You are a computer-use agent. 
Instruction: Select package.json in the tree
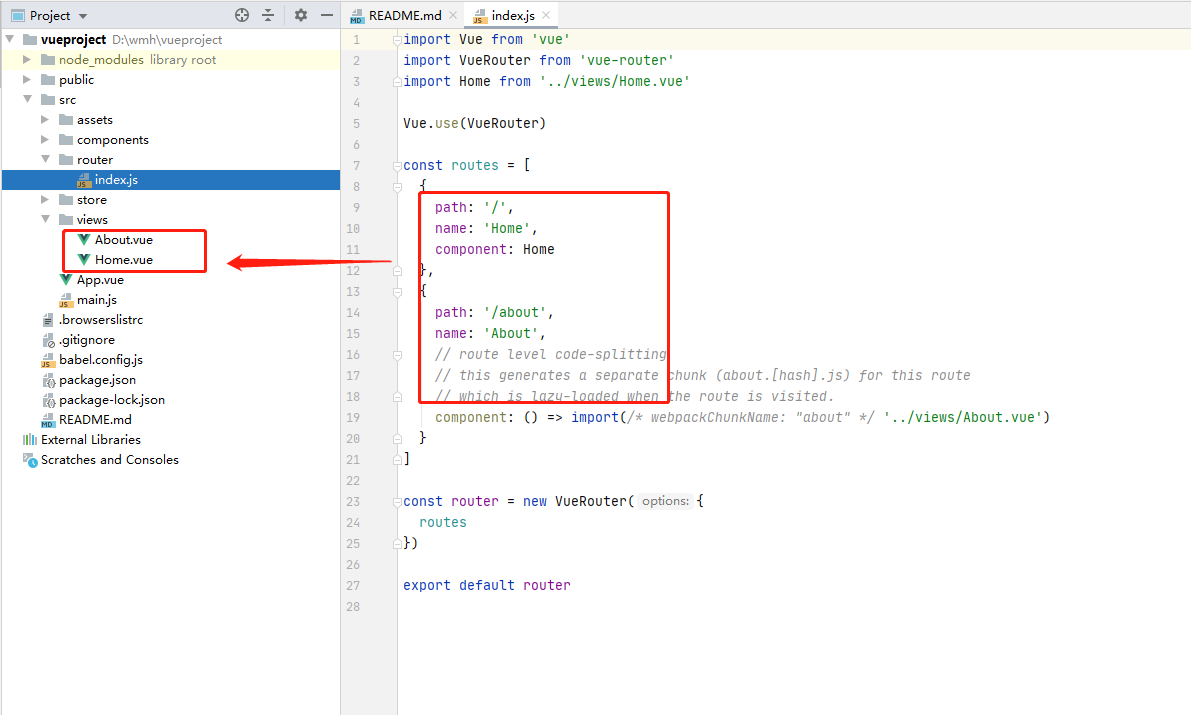pyautogui.click(x=97, y=379)
